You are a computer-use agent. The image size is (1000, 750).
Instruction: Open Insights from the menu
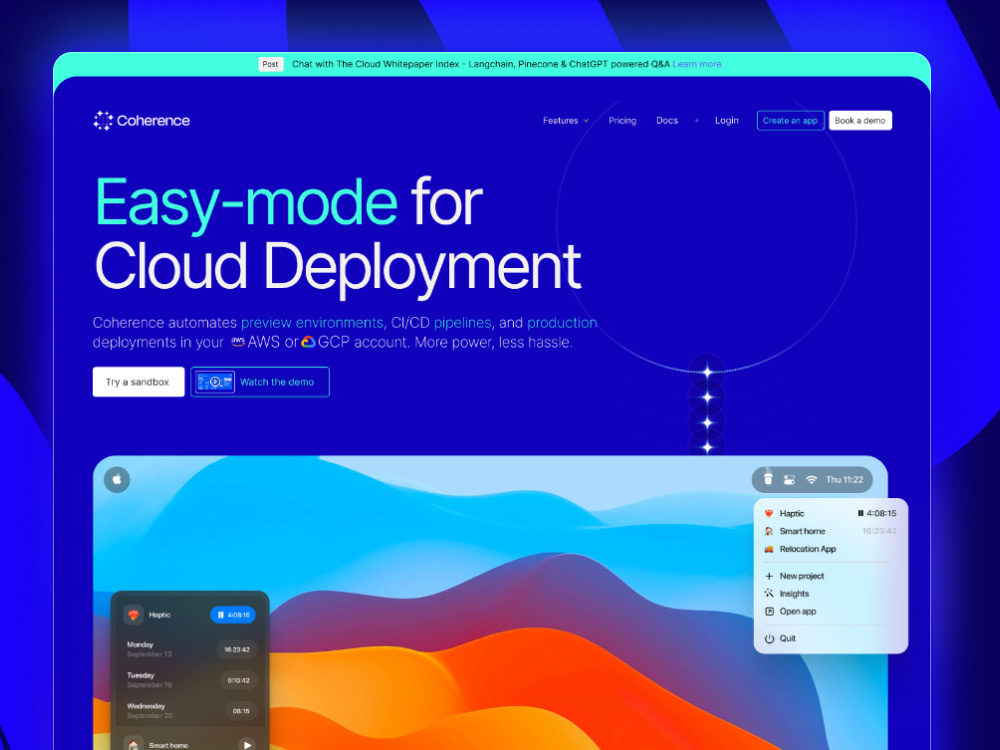pyautogui.click(x=830, y=594)
